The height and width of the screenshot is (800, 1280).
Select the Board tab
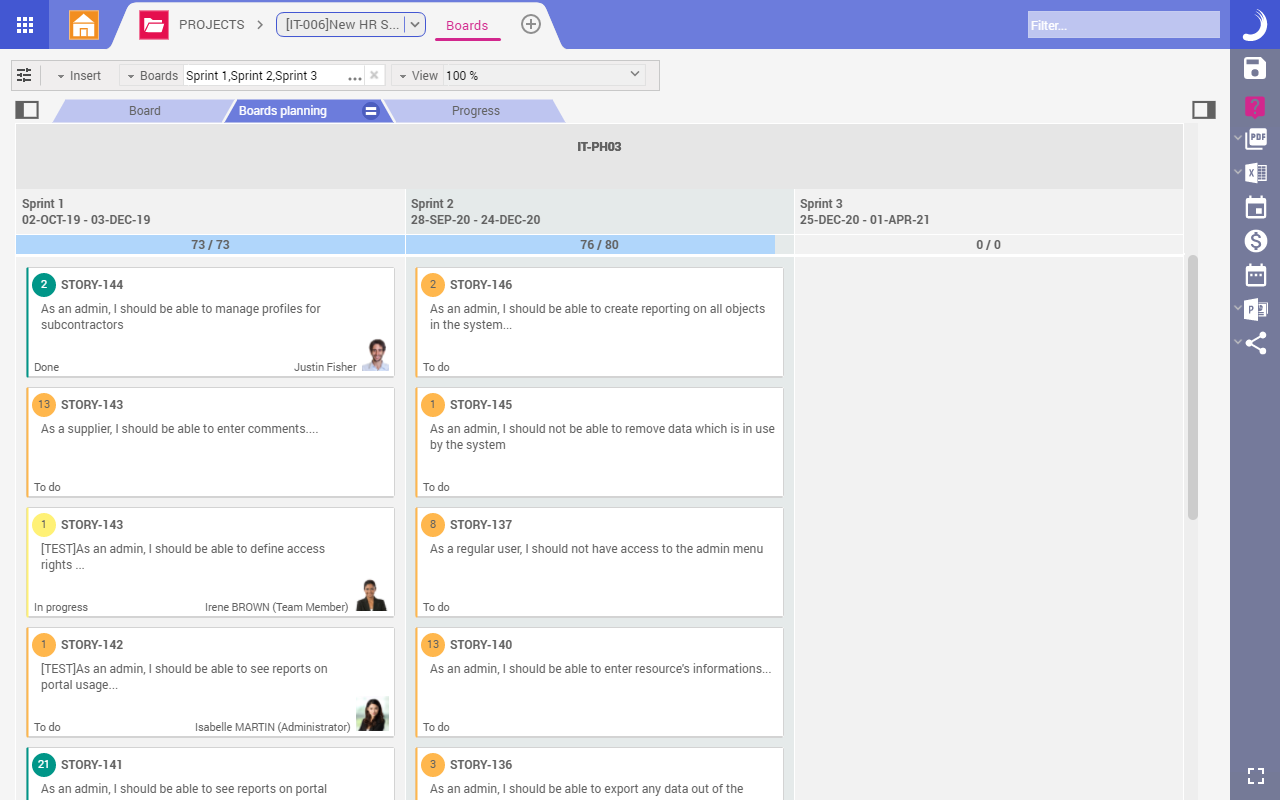pos(145,110)
